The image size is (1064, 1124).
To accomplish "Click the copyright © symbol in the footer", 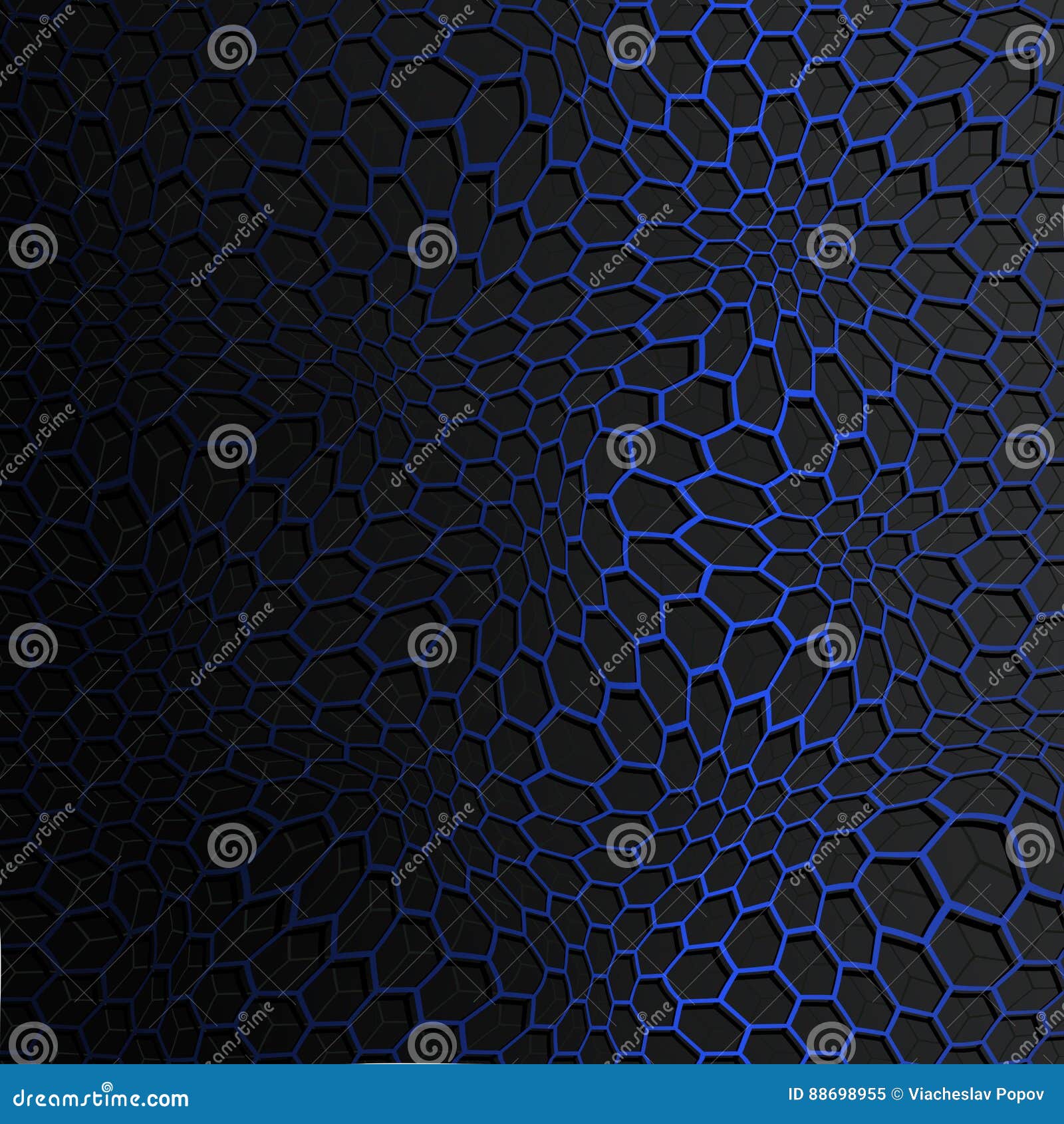I will pyautogui.click(x=898, y=1097).
